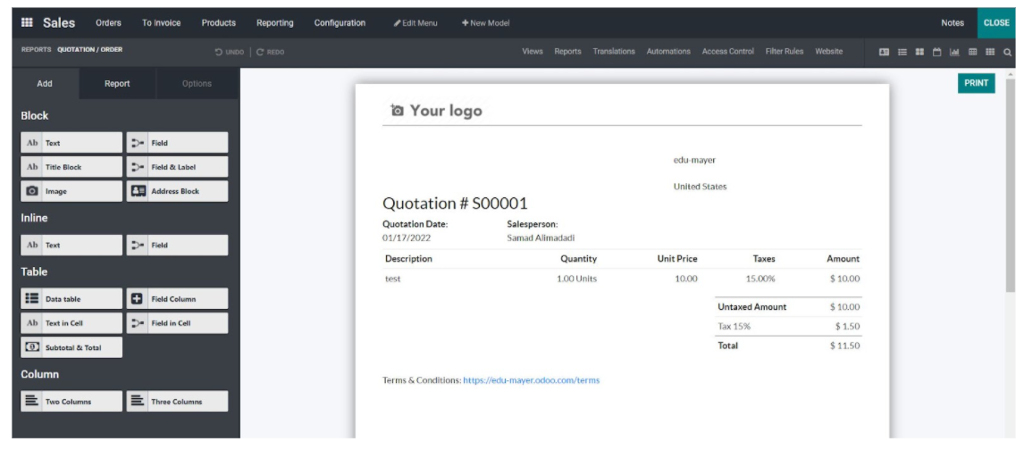Switch to Grid view icon
1024x450 pixels.
(990, 52)
